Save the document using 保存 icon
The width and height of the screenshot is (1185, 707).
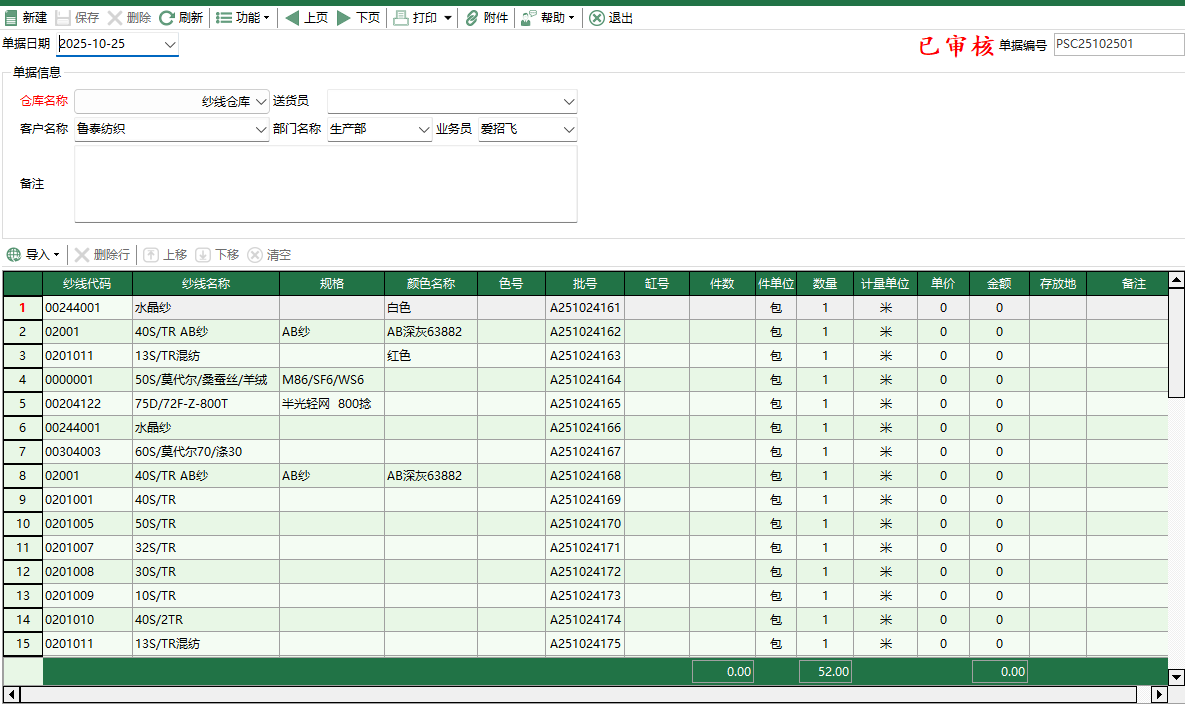click(x=76, y=17)
